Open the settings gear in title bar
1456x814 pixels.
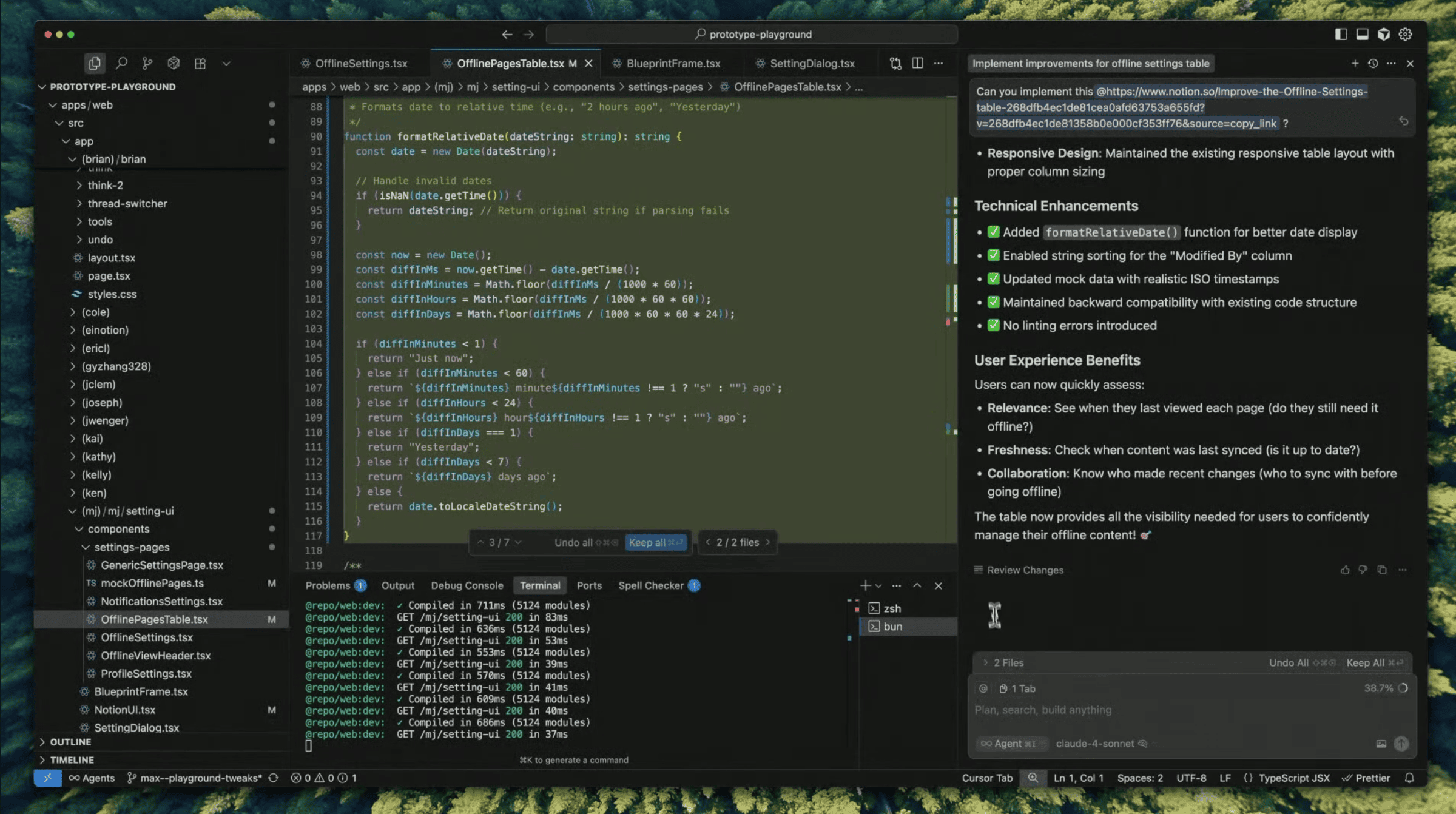click(1405, 34)
